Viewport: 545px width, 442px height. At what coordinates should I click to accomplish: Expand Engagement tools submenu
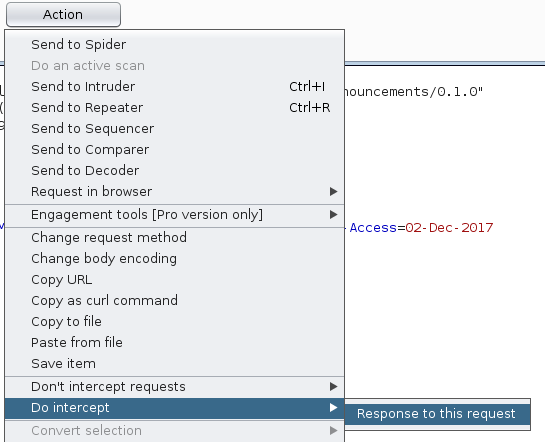point(174,214)
